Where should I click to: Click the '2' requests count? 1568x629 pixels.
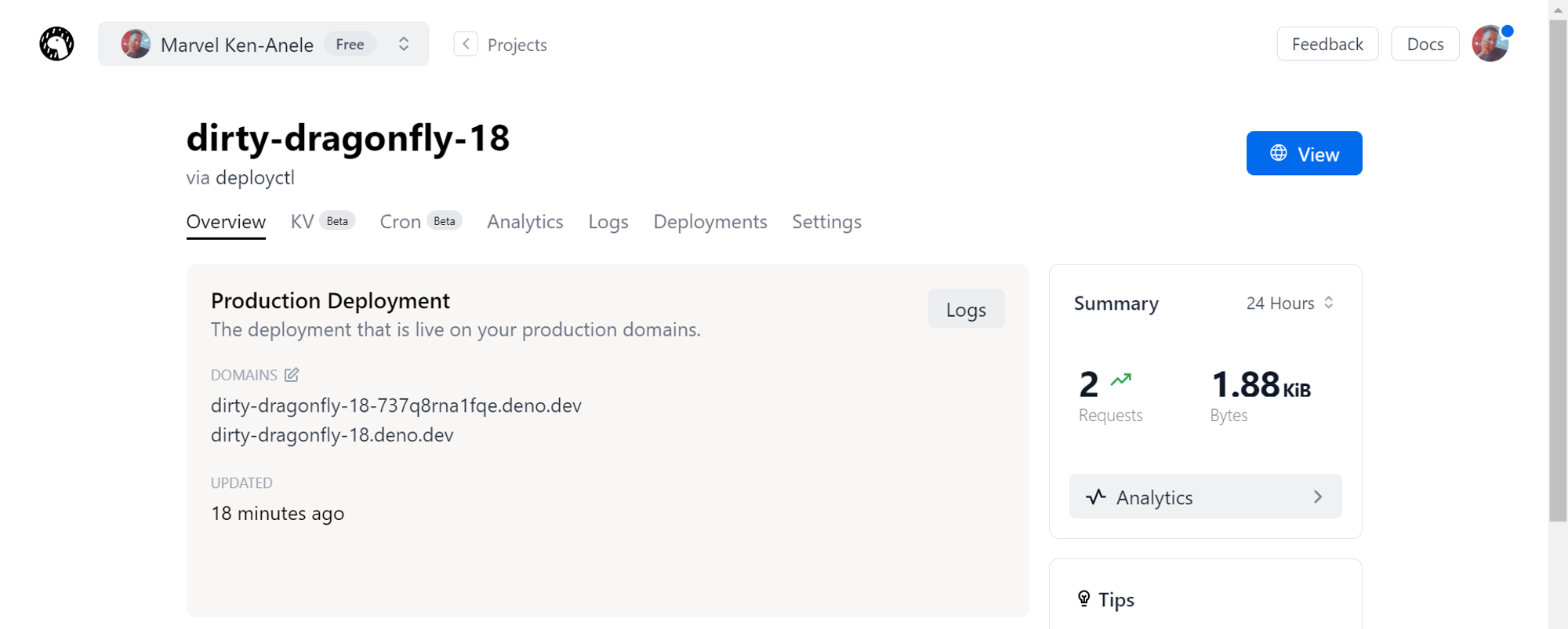click(1089, 384)
